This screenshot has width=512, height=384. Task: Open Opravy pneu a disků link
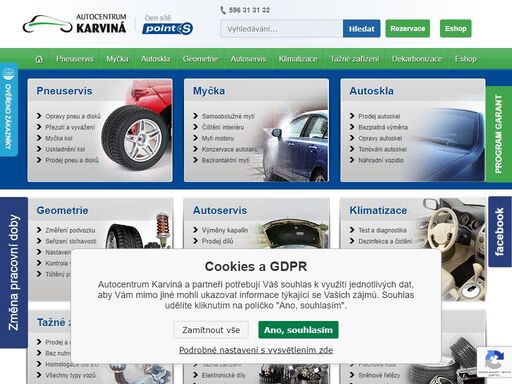tap(73, 116)
